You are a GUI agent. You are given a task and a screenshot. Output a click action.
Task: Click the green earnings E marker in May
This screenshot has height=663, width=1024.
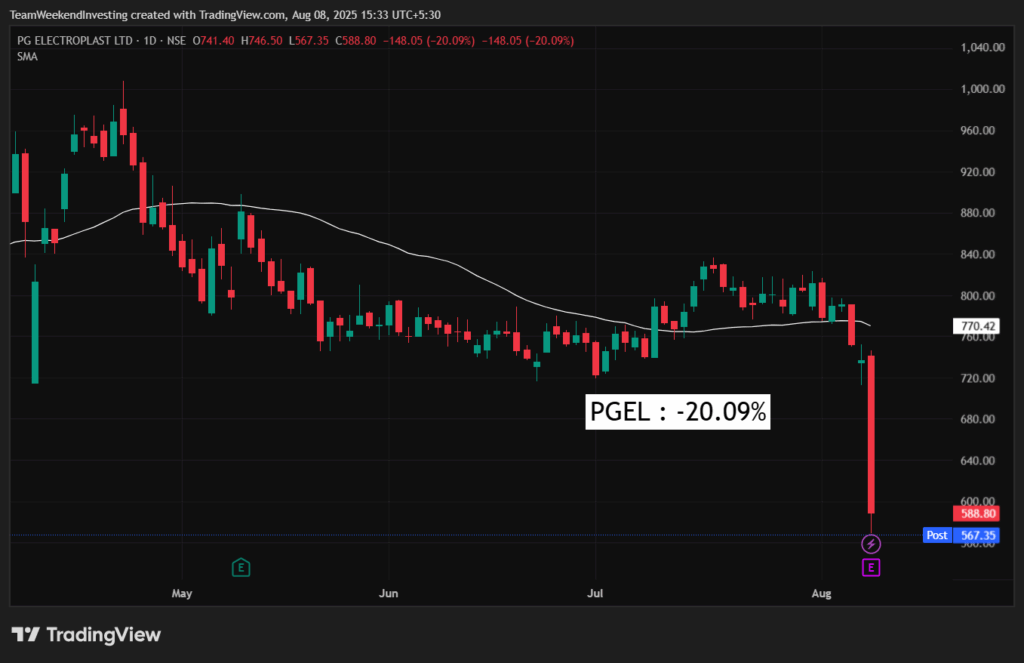pos(241,568)
